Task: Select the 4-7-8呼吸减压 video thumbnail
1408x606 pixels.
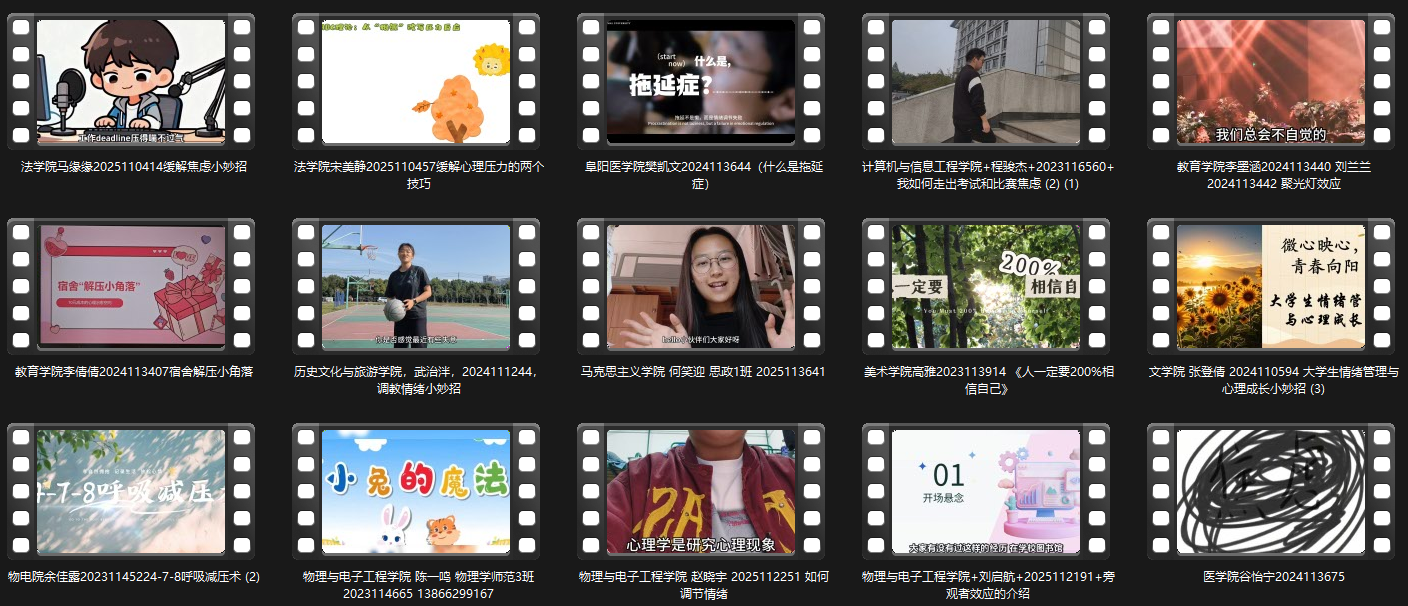Action: coord(131,491)
